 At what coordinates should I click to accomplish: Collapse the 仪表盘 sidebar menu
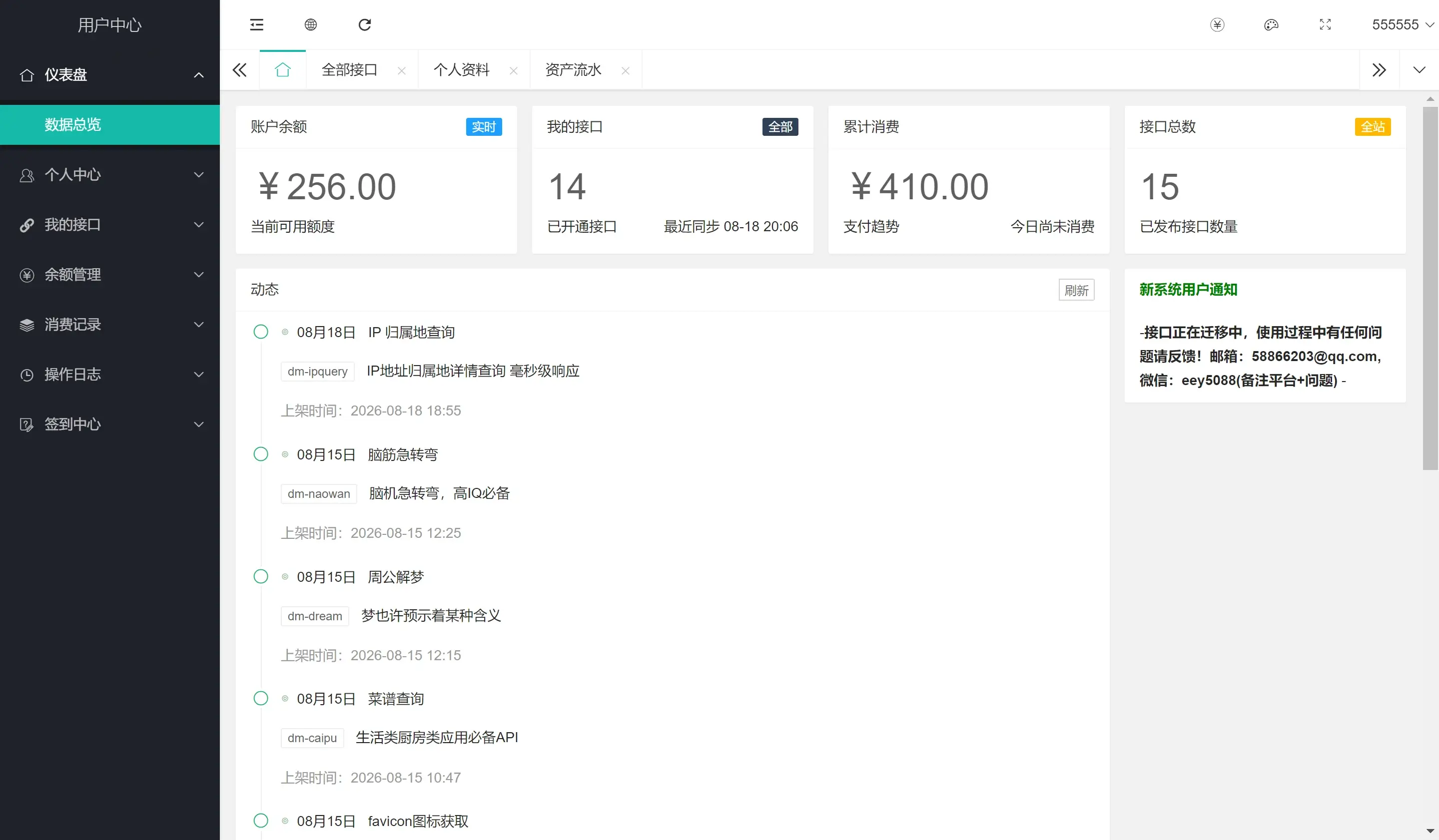coord(109,75)
